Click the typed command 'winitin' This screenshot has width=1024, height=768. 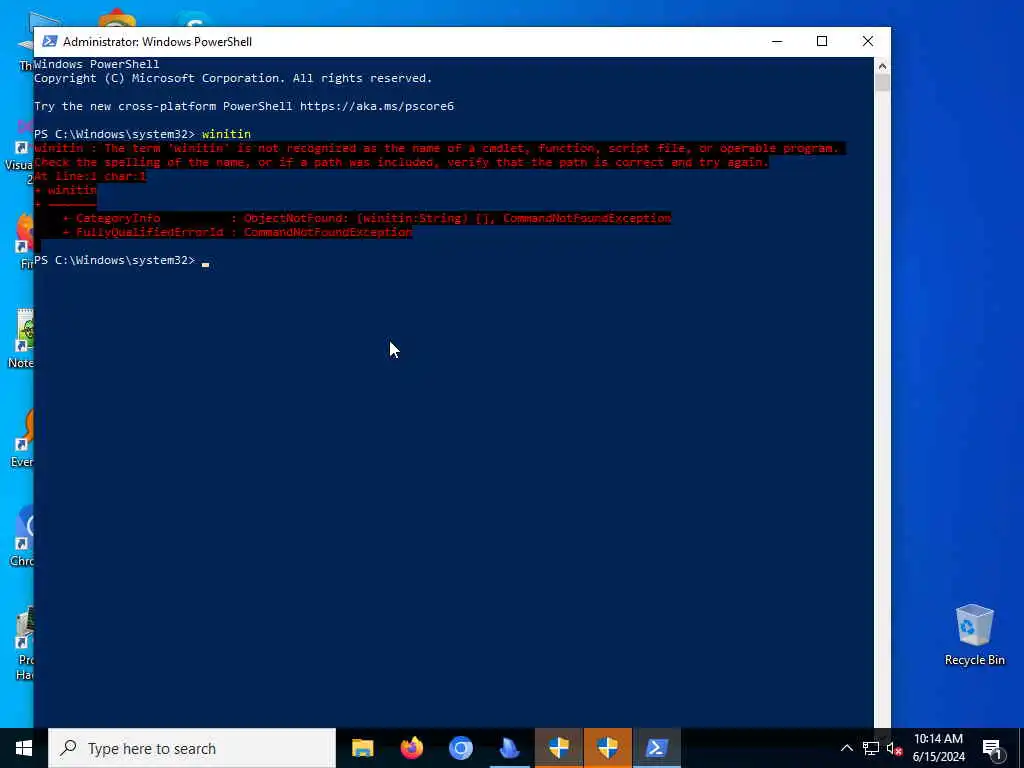tap(226, 134)
